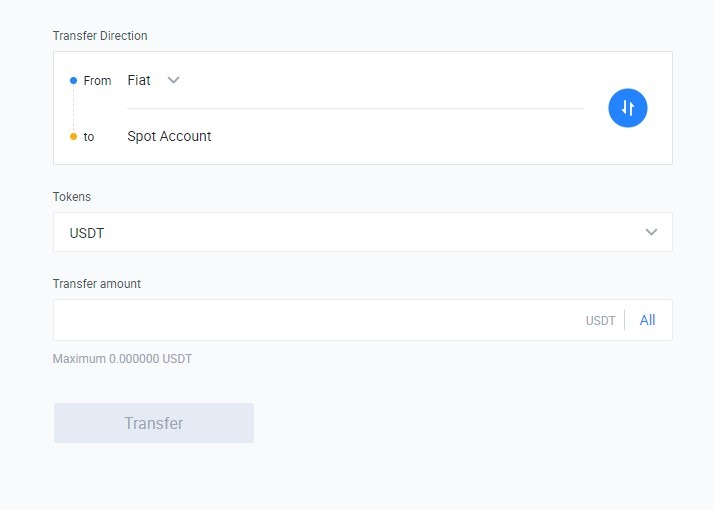
Task: Click the Transfer Direction heading
Action: (100, 36)
